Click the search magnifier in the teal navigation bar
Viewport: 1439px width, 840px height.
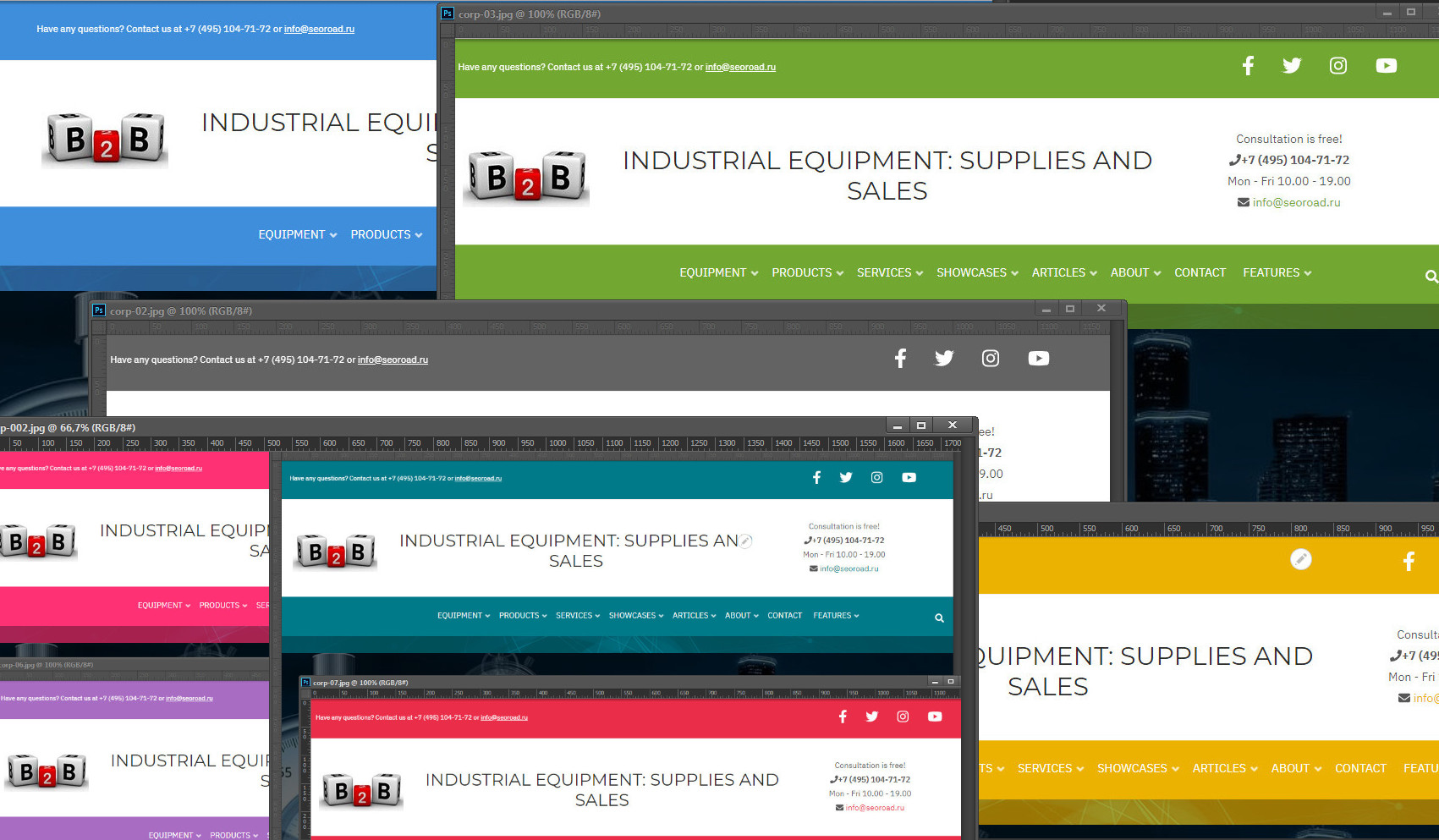[939, 618]
